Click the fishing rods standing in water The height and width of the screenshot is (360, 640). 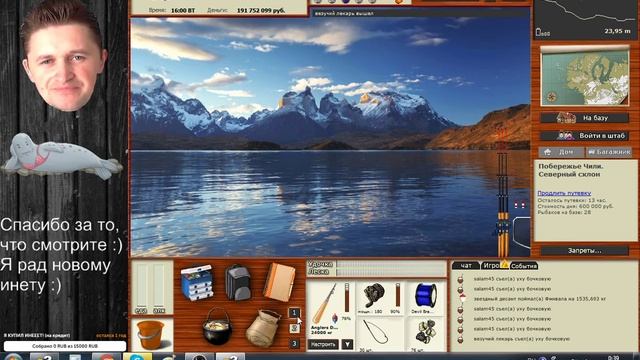click(x=502, y=204)
